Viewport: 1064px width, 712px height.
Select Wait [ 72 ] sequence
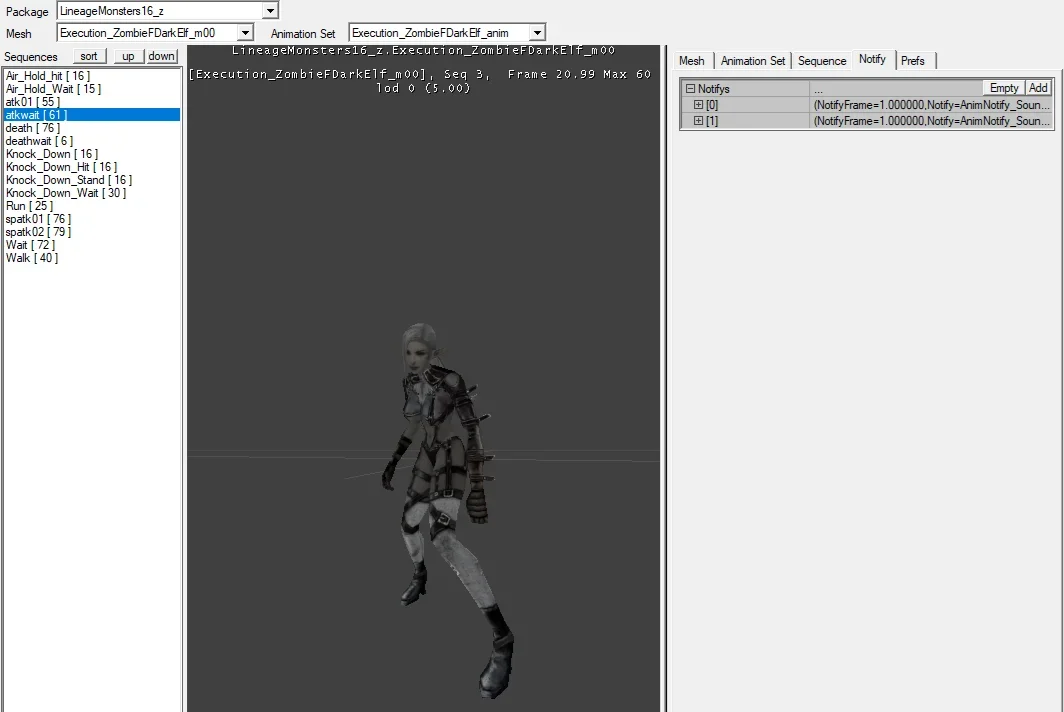pyautogui.click(x=92, y=245)
